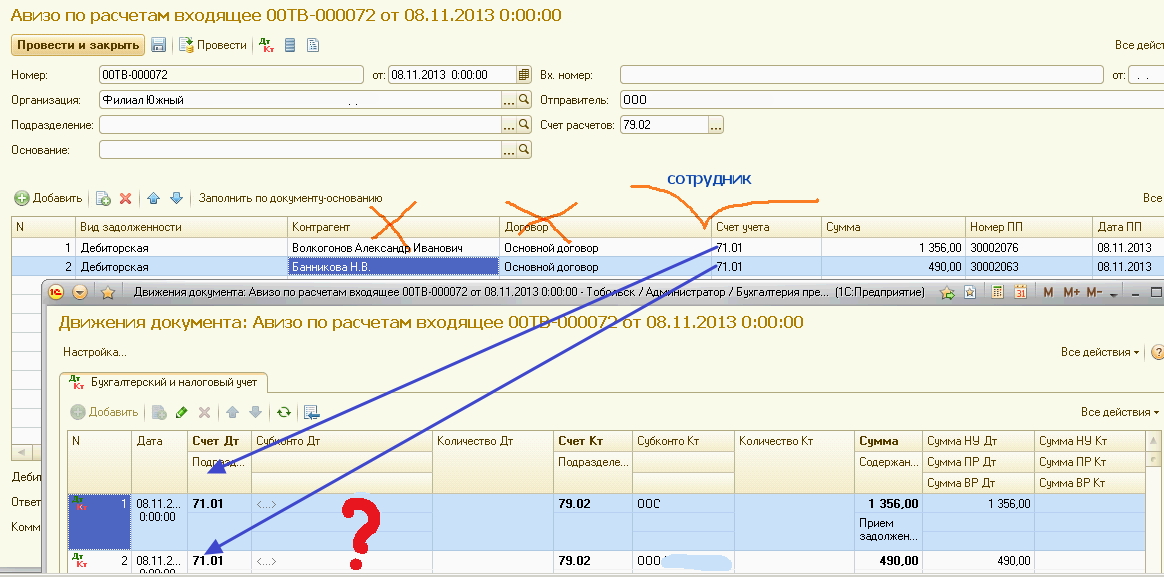Open the calendar picker next to the document date
1164x577 pixels.
pyautogui.click(x=523, y=75)
